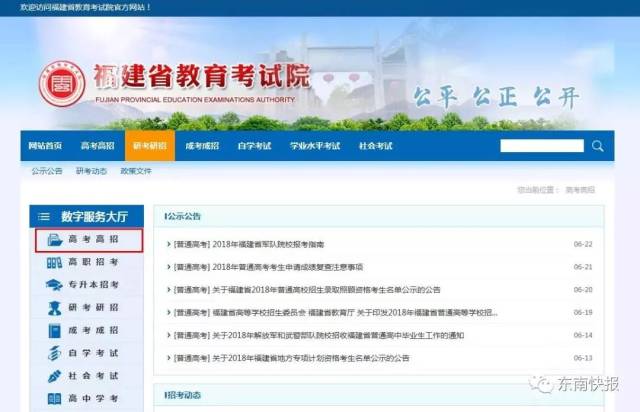Screen dimensions: 640x412
Task: Select the highlighted 研考研招 navigation tab
Action: [x=150, y=146]
